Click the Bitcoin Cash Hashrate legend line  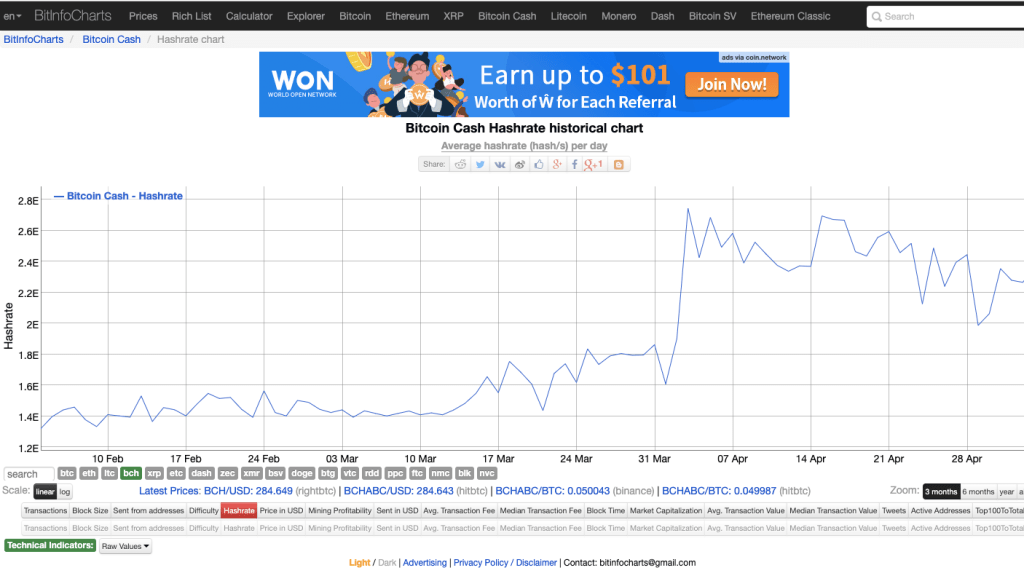pyautogui.click(x=118, y=196)
